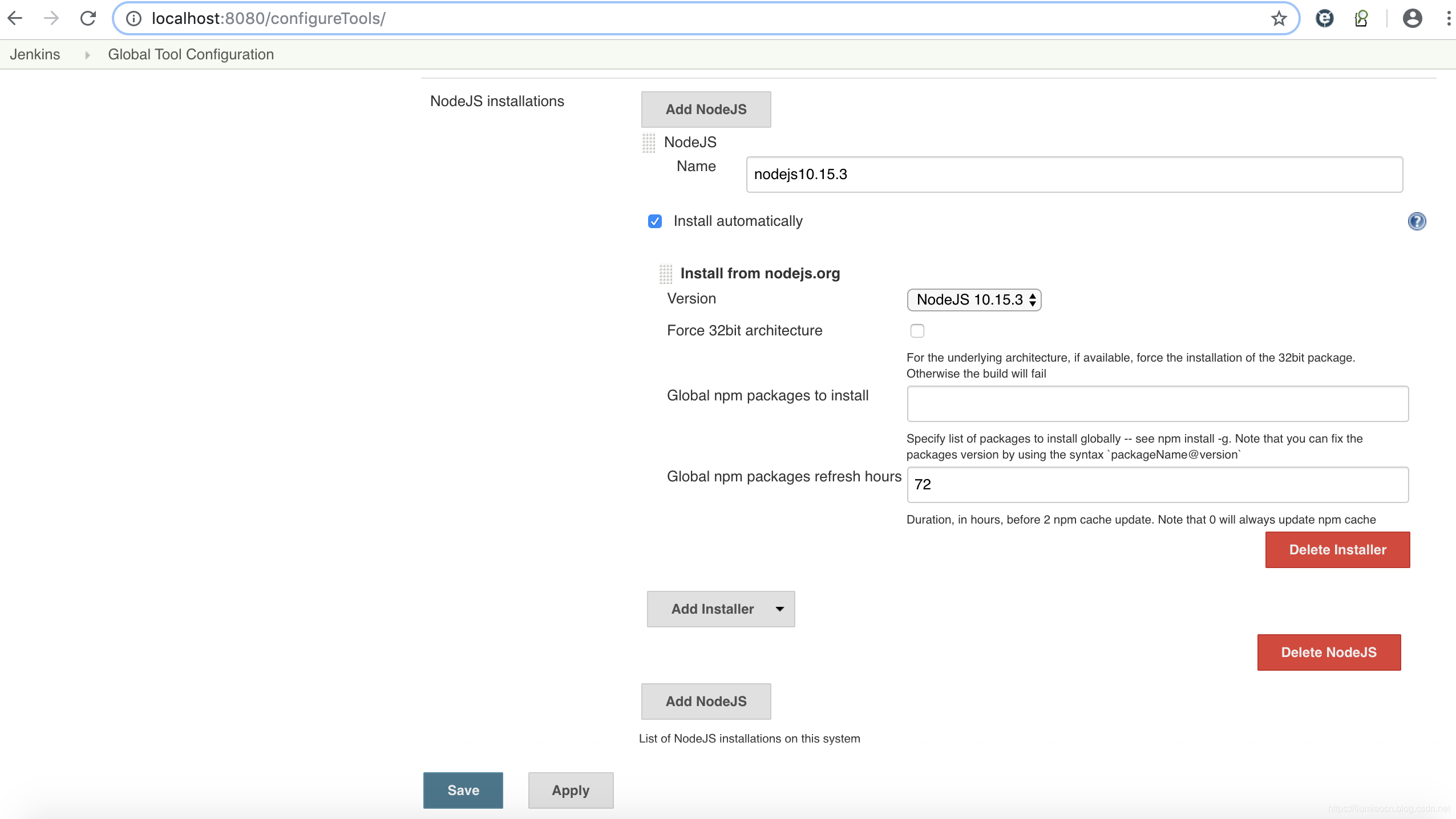Open Global Tool Configuration breadcrumb
The image size is (1456, 819).
[191, 54]
